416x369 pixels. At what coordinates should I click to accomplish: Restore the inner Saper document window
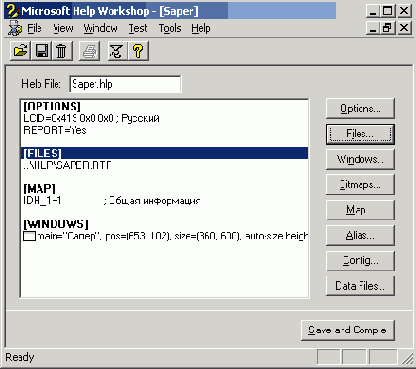click(x=388, y=28)
